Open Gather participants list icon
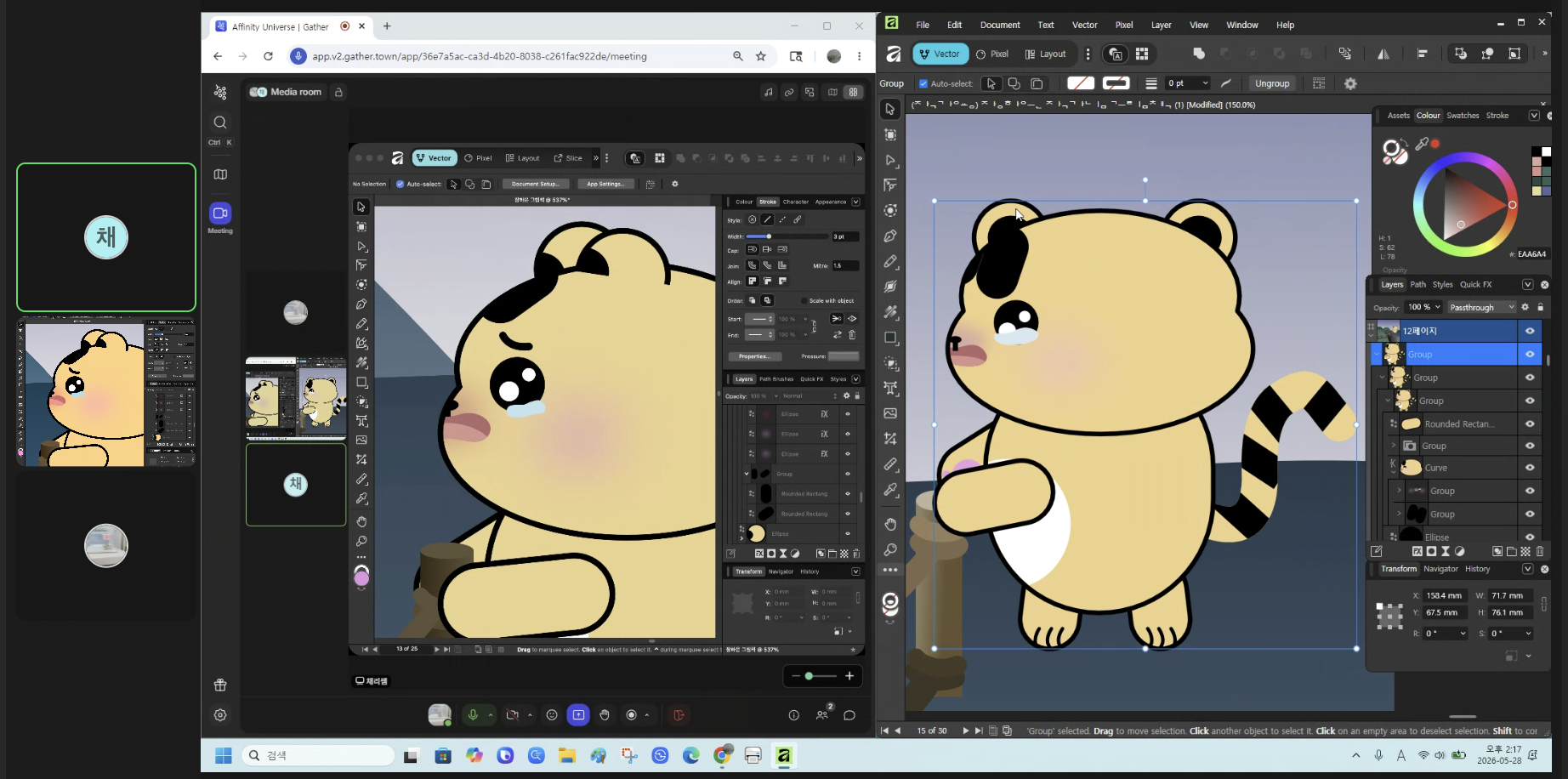1568x779 pixels. click(822, 715)
